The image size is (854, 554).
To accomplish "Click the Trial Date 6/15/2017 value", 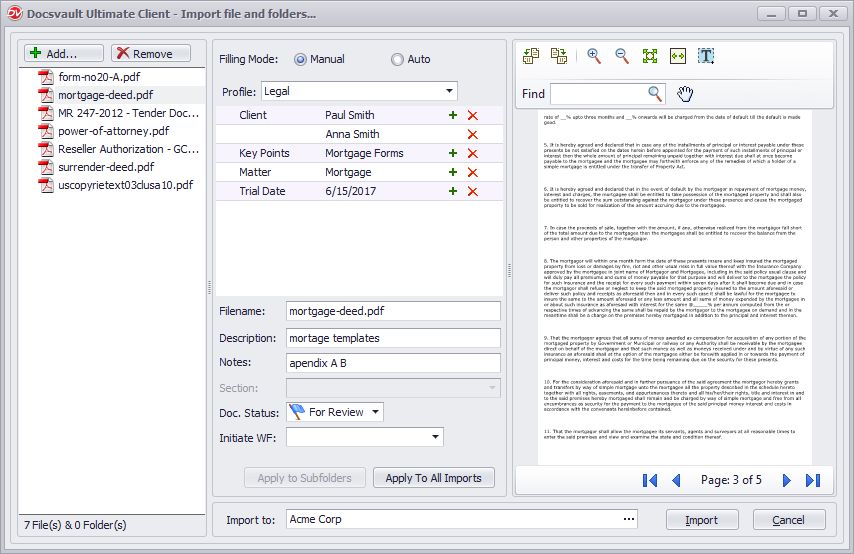I will [351, 191].
